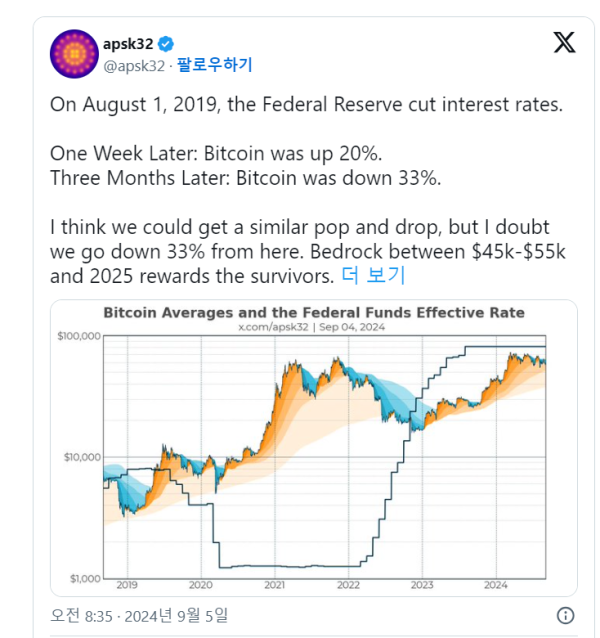Select the 2022 year label on the chart
This screenshot has width=600, height=638.
coord(347,585)
